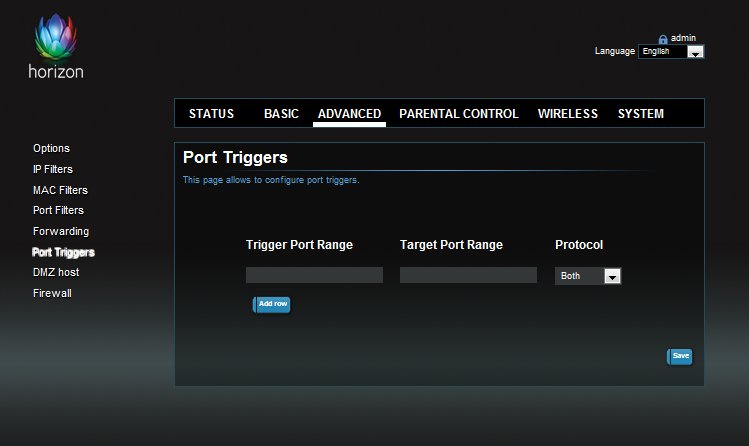Select Port Triggers in sidebar
This screenshot has height=446, width=749.
[63, 252]
